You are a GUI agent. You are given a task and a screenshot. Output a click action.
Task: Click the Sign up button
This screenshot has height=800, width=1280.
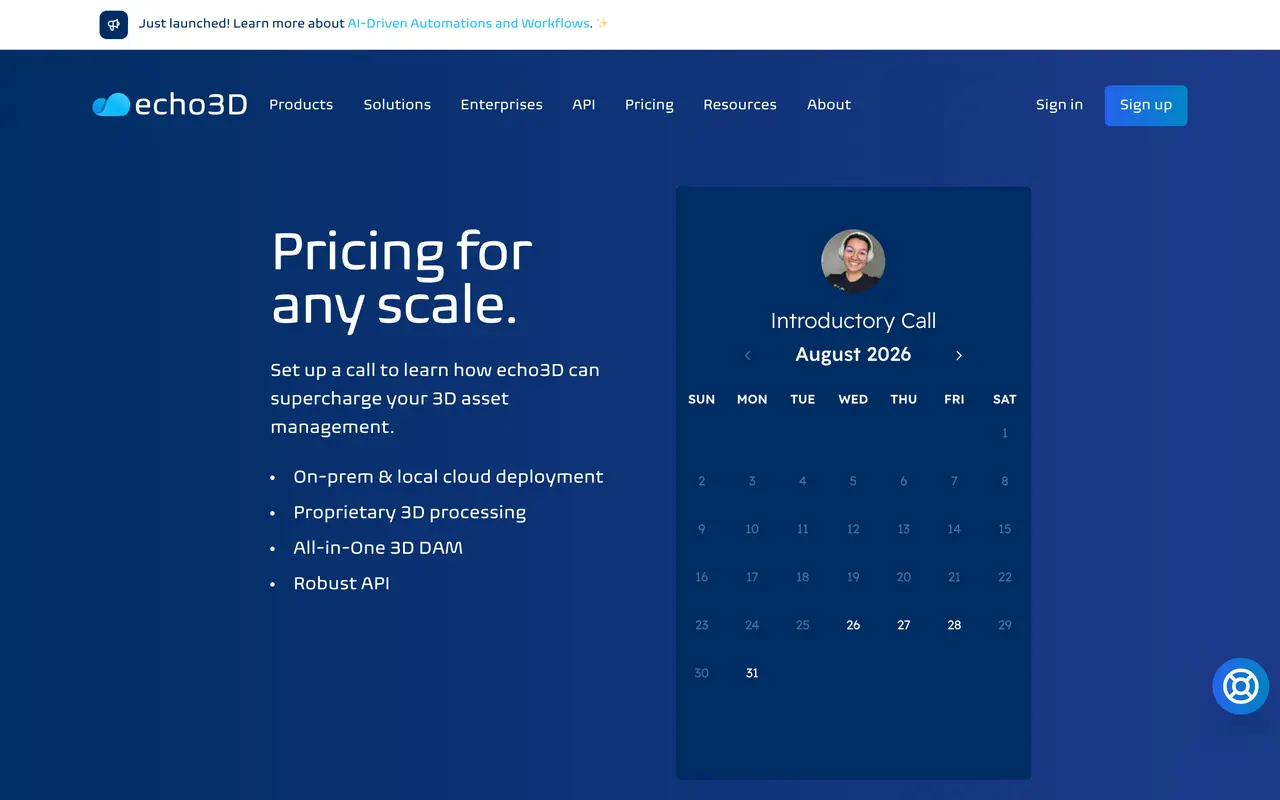coord(1146,105)
